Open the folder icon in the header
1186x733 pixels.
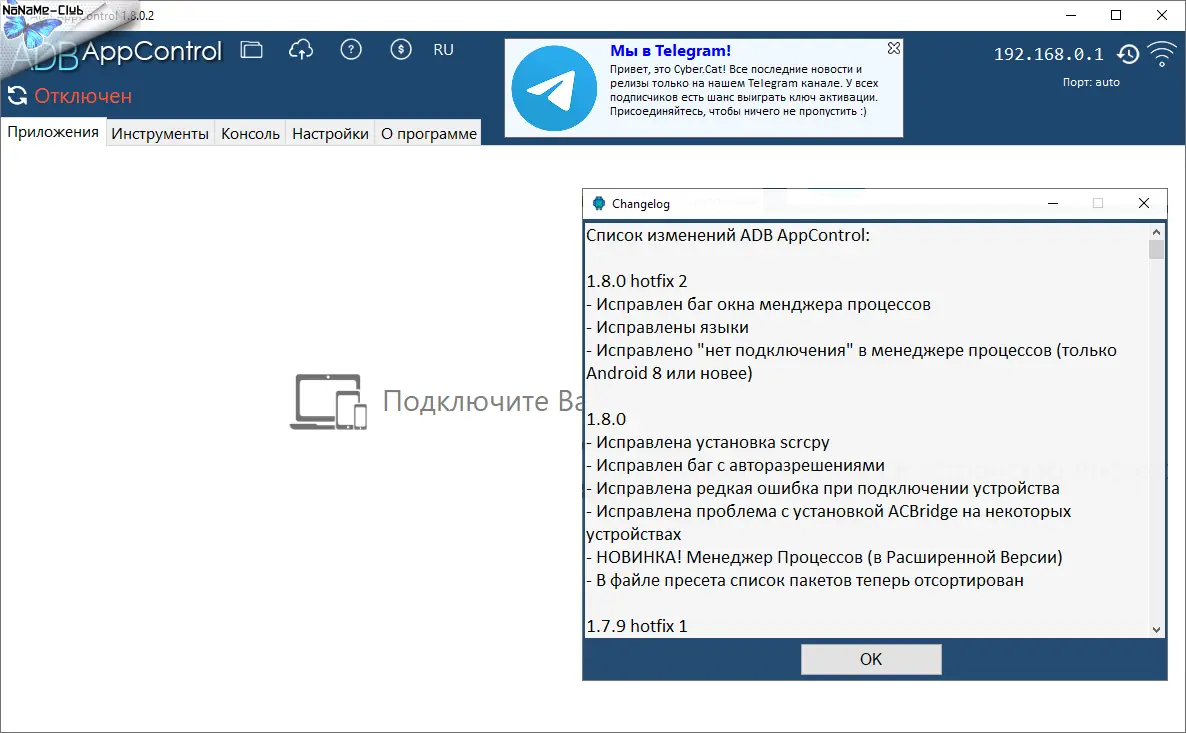(251, 50)
